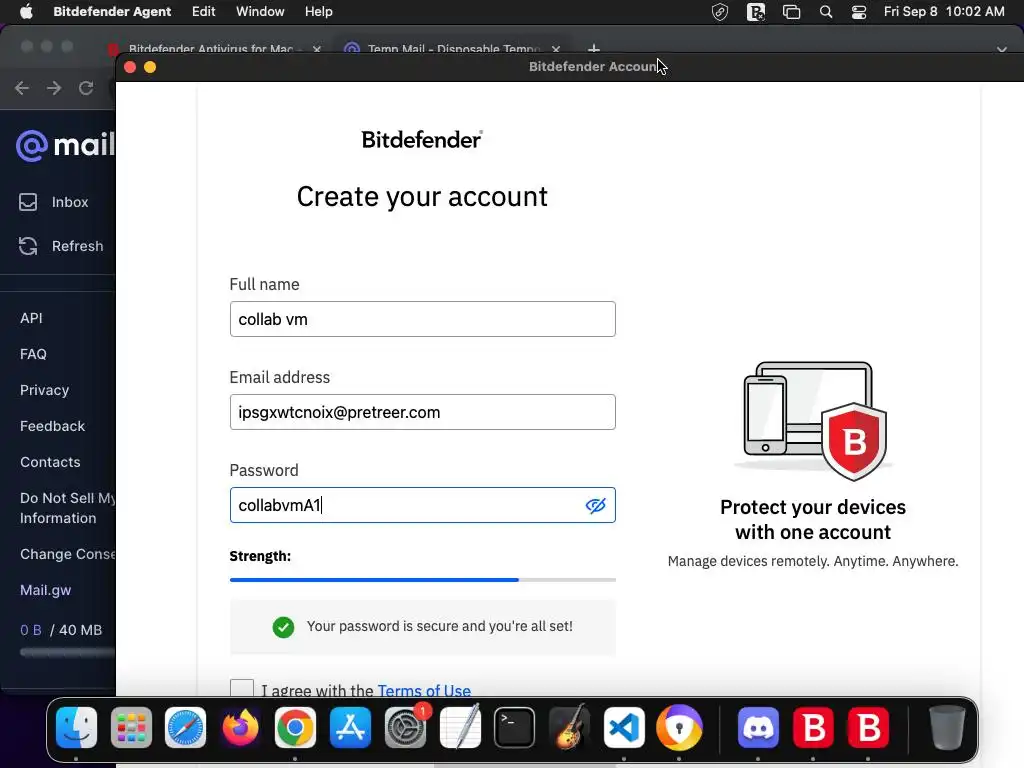Launch Safari from the Dock
Screen dimensions: 1024x768
pyautogui.click(x=185, y=727)
